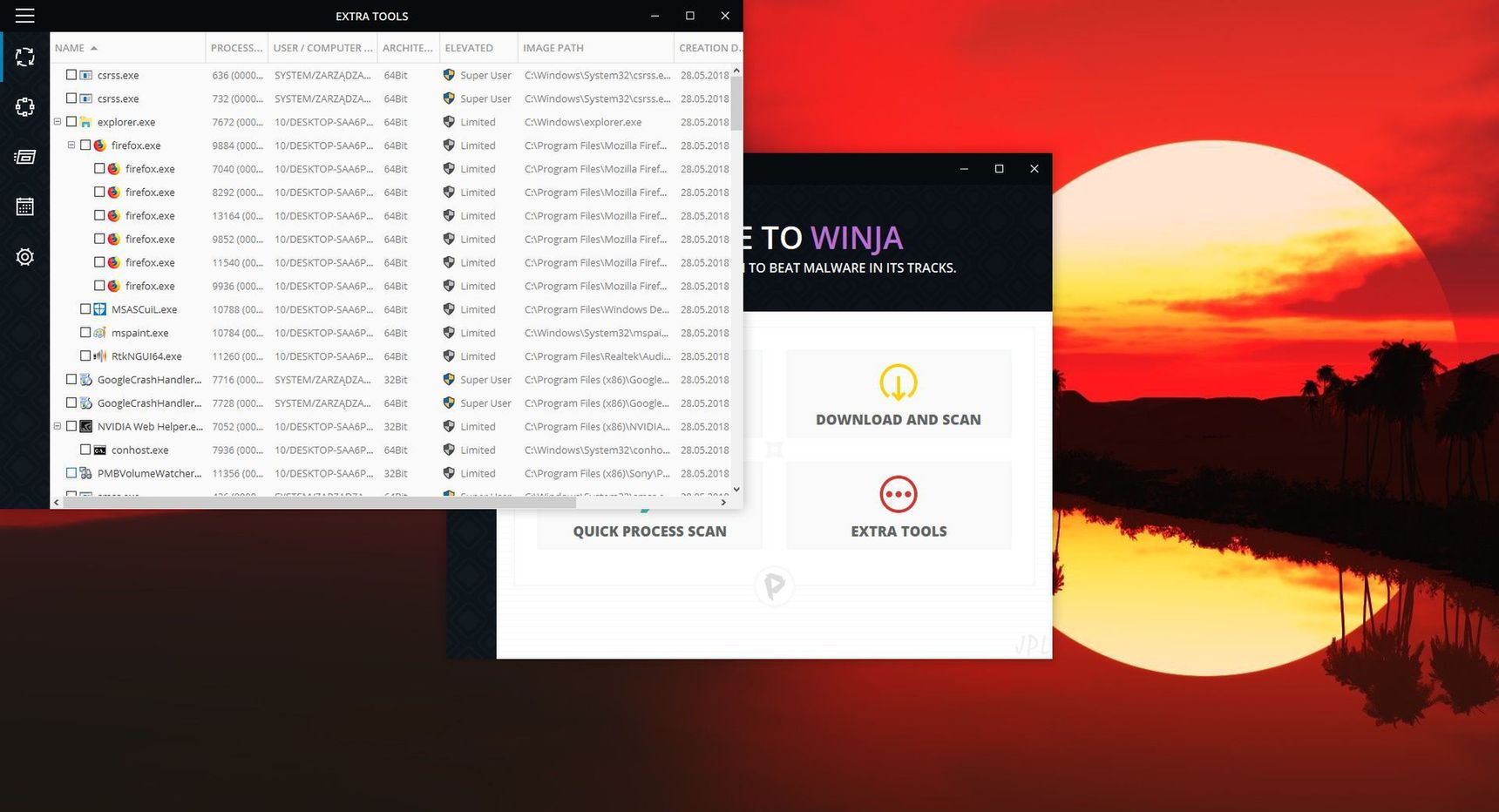Image resolution: width=1499 pixels, height=812 pixels.
Task: Click the PMBVolumeWatcher process icon
Action: 86,473
